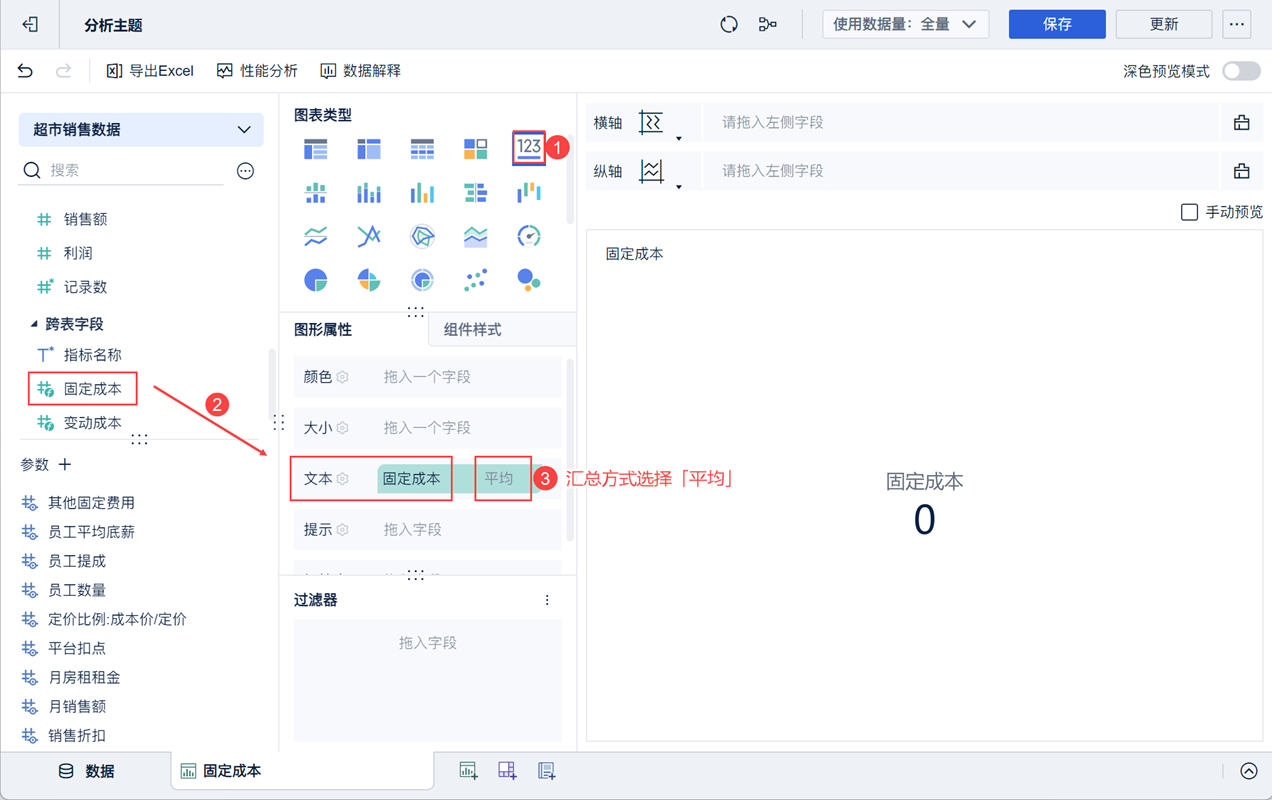1272x800 pixels.
Task: Click the undo arrow icon
Action: pyautogui.click(x=25, y=71)
